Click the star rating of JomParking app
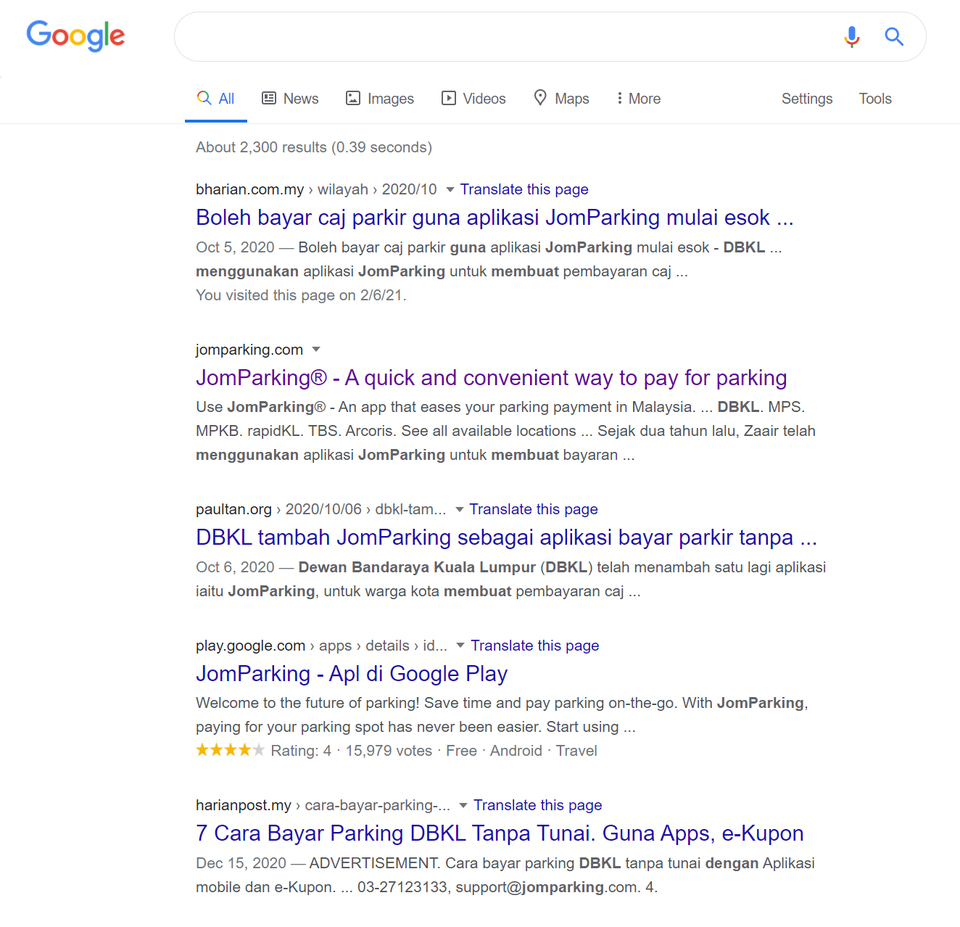 230,751
